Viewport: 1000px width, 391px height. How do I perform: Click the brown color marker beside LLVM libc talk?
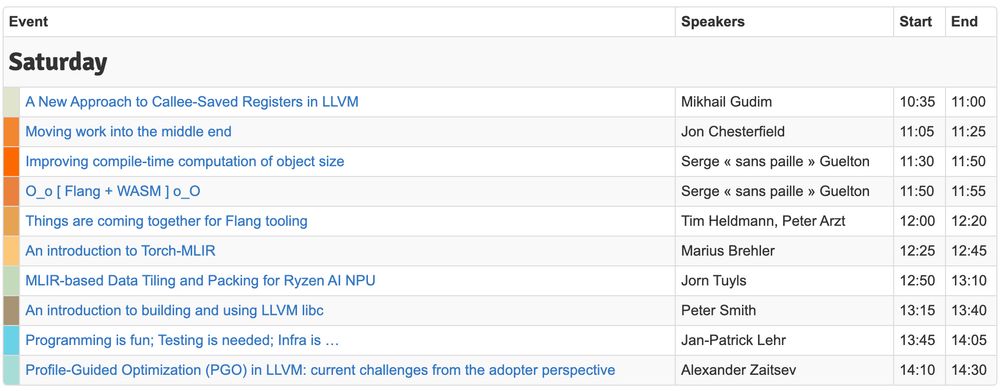(x=11, y=311)
